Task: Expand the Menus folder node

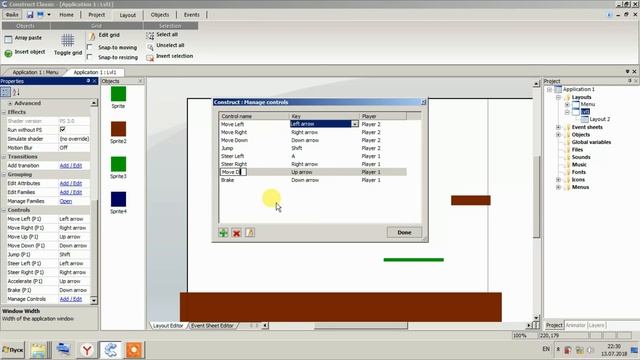Action: [x=558, y=187]
